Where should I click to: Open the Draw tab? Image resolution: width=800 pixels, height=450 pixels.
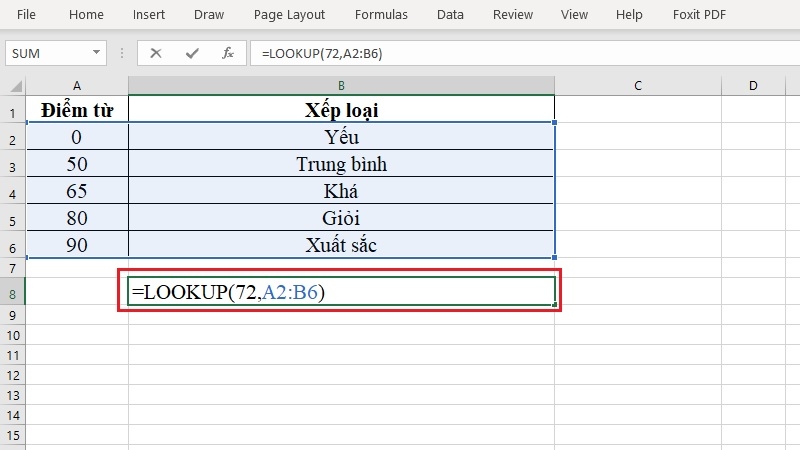pos(209,15)
